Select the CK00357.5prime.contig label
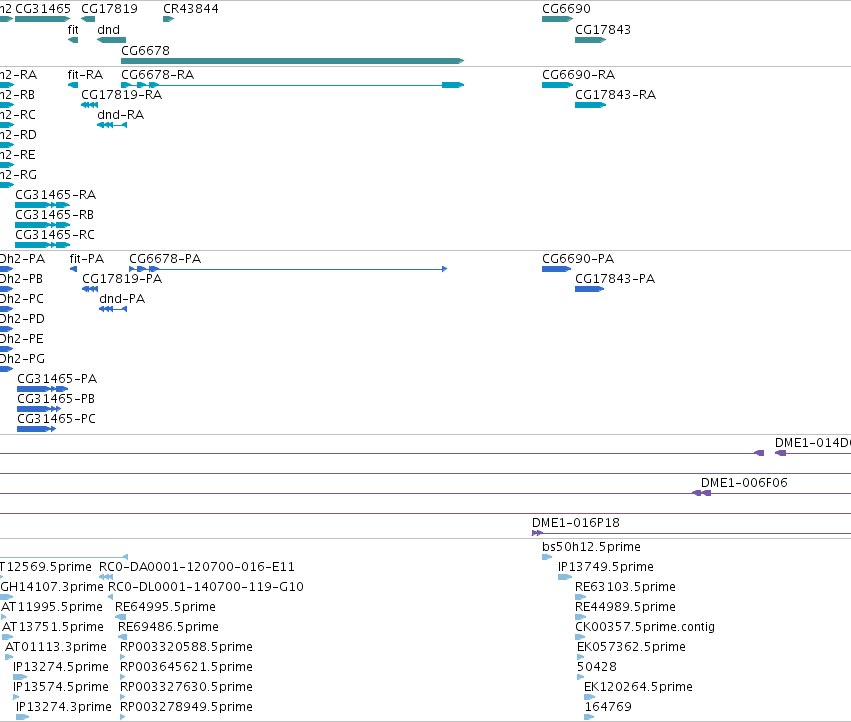 tap(645, 626)
